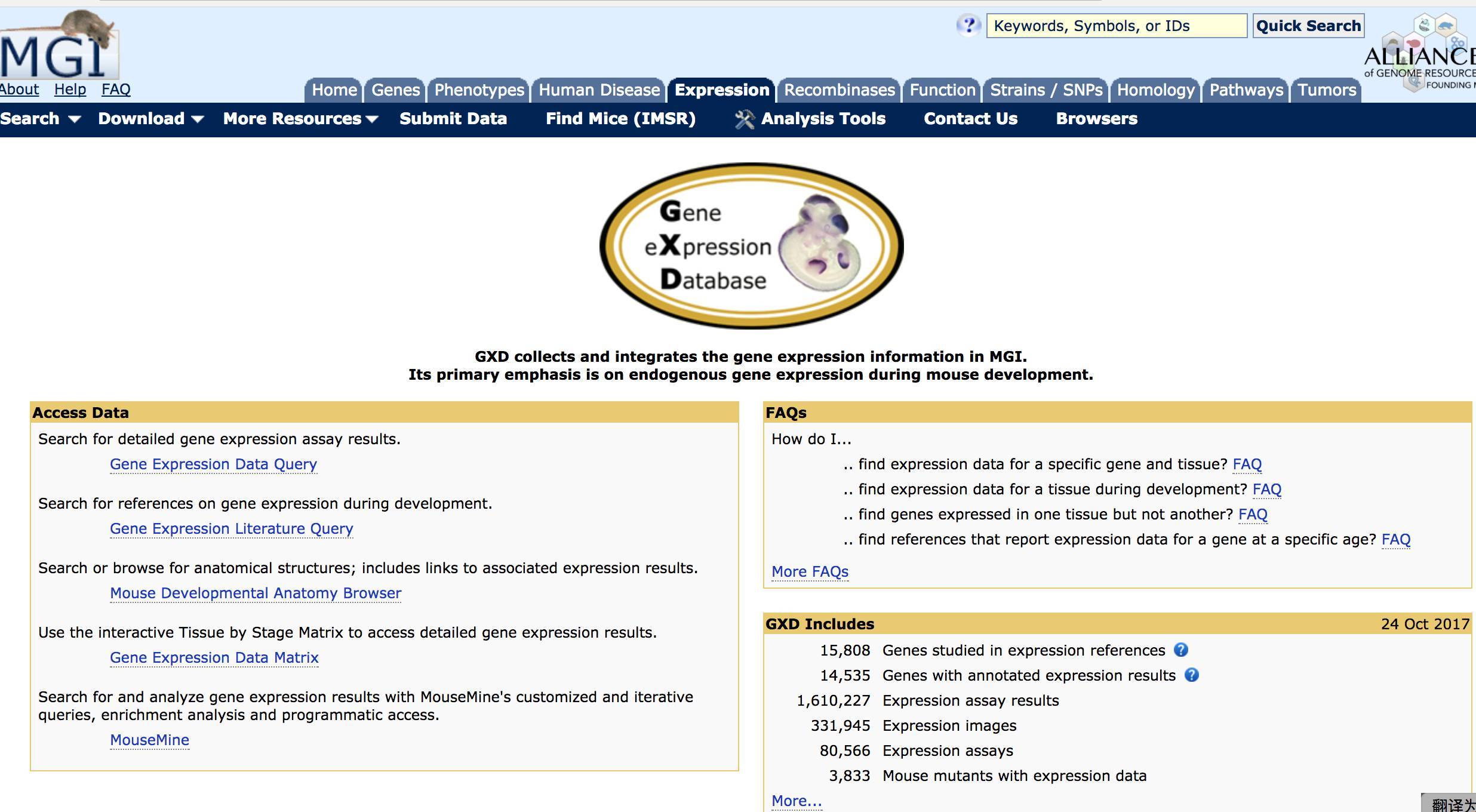The image size is (1476, 812).
Task: Open Gene Expression Data Query link
Action: pyautogui.click(x=213, y=465)
